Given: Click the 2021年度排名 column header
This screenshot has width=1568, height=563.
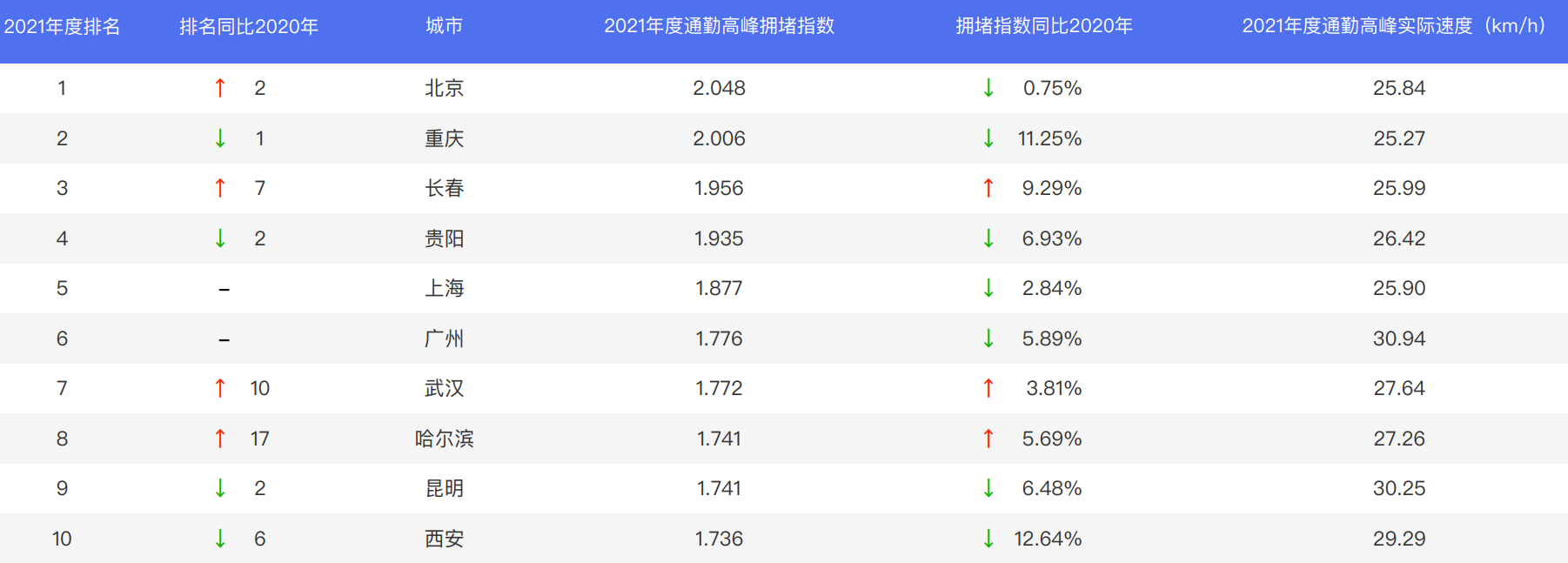Looking at the screenshot, I should (x=62, y=26).
